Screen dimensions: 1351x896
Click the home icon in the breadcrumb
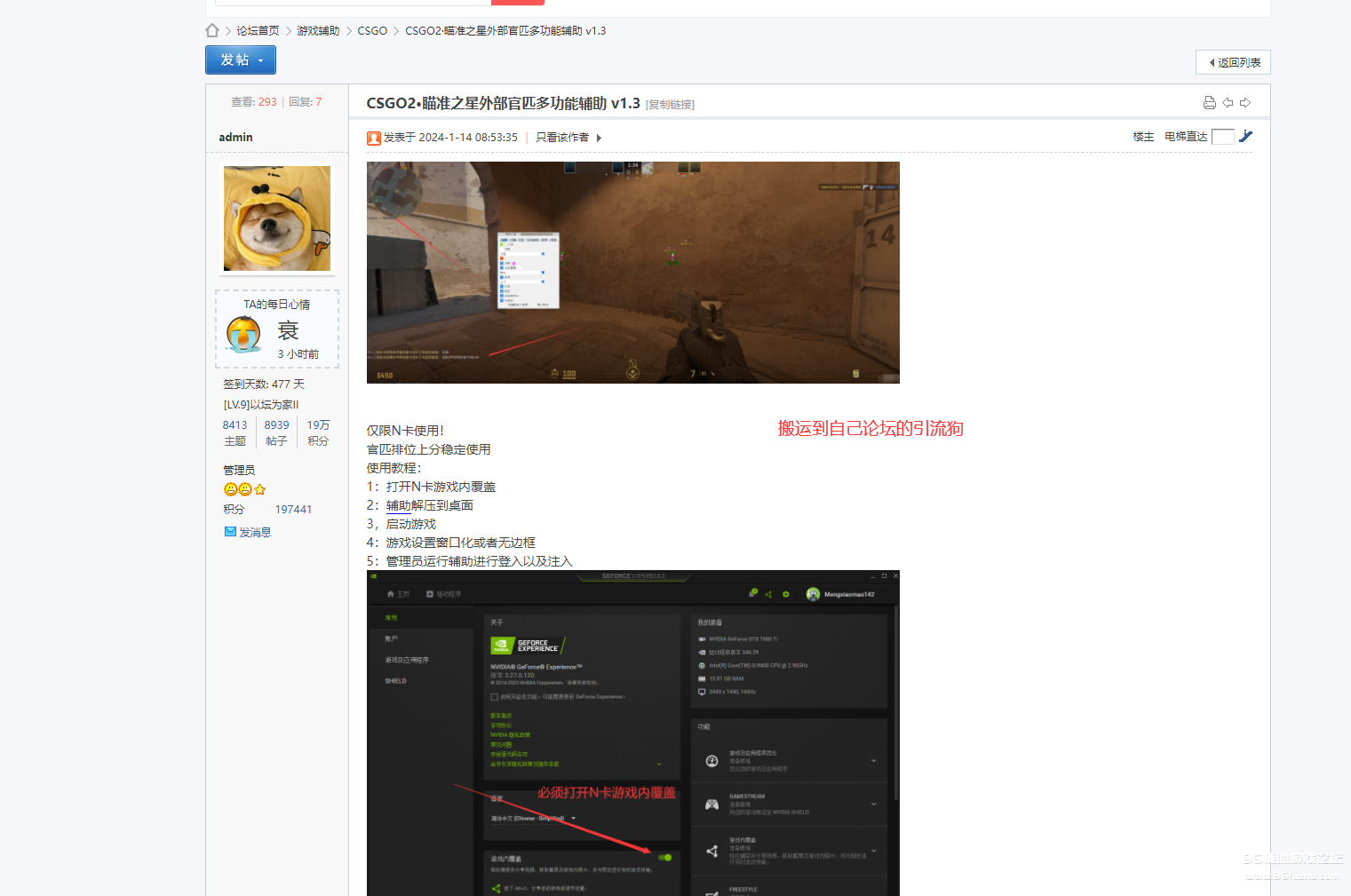click(x=212, y=30)
